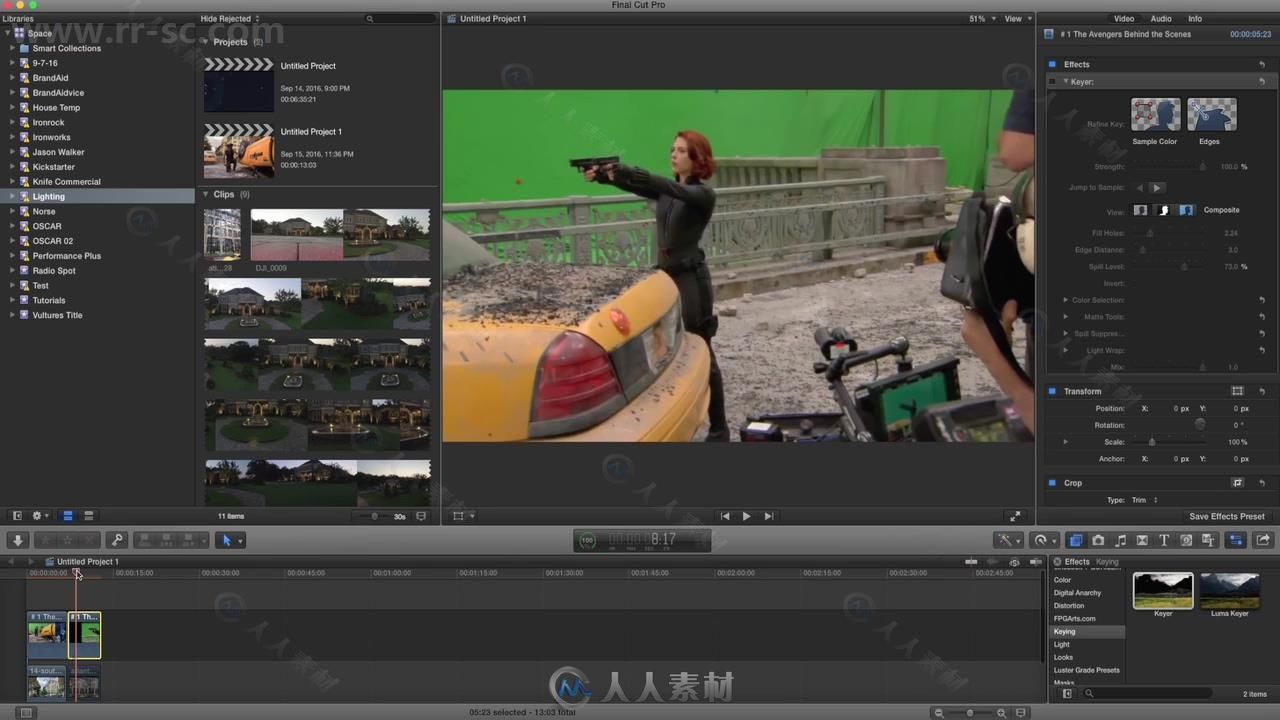Switch inspector to Audio tab
Viewport: 1280px width, 720px height.
pos(1161,19)
